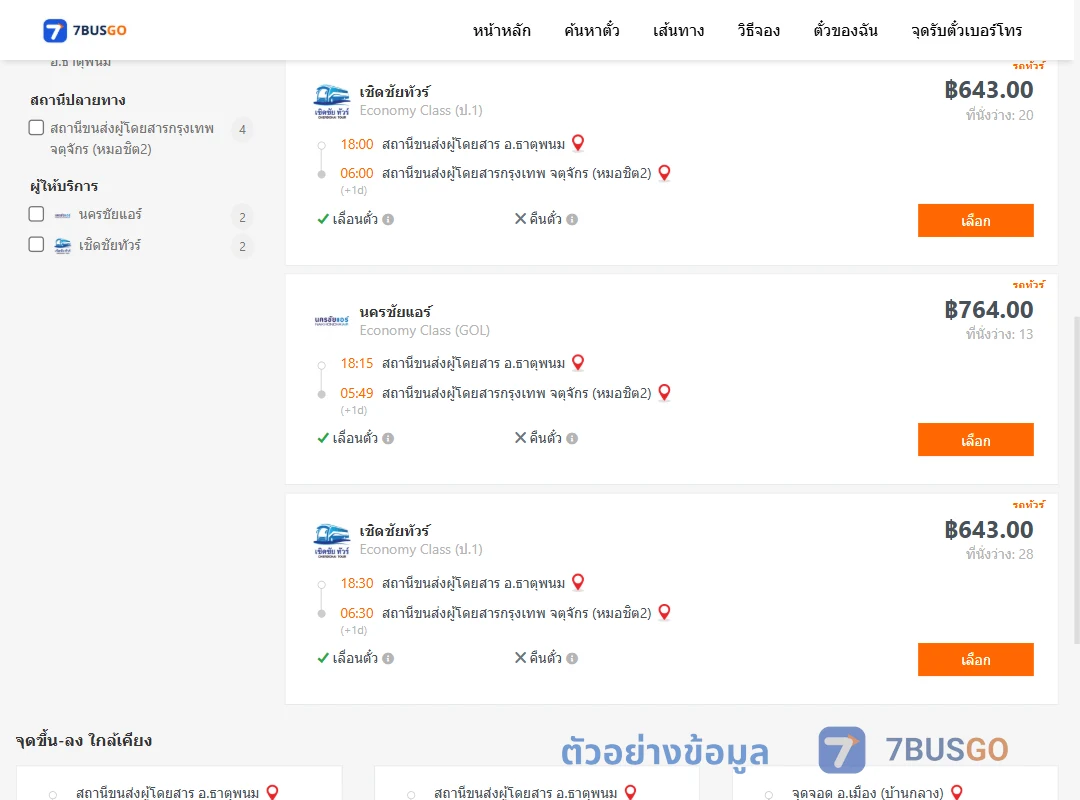Go to ค้นหาตั๋ว menu item
The image size is (1080, 800).
[x=592, y=30]
